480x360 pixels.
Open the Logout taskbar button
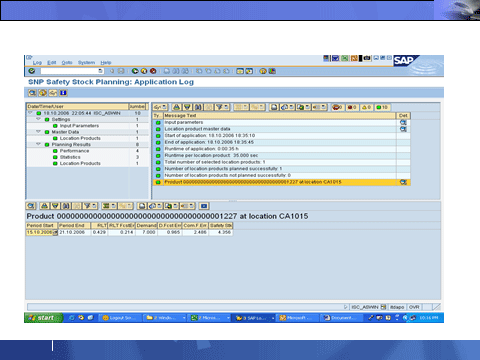pos(121,318)
